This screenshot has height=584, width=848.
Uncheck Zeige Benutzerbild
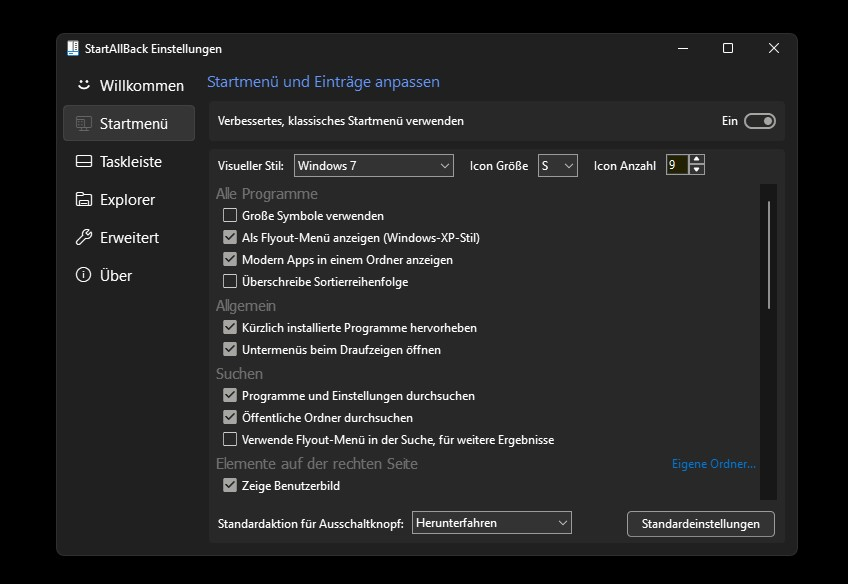tap(230, 485)
